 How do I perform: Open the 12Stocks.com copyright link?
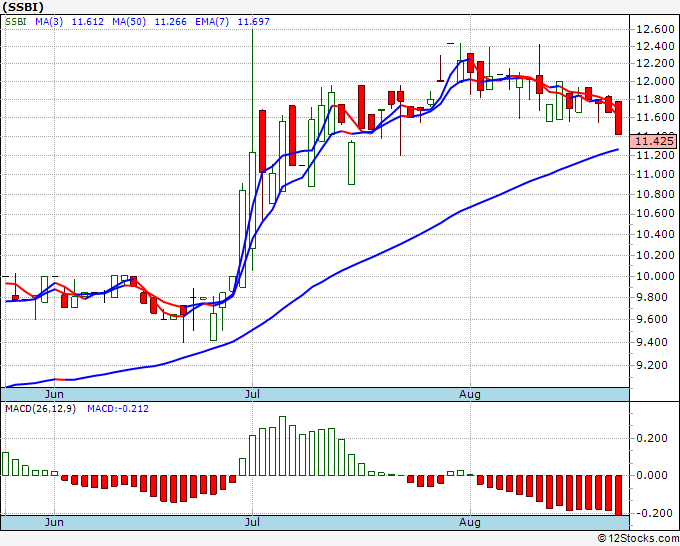tap(638, 539)
